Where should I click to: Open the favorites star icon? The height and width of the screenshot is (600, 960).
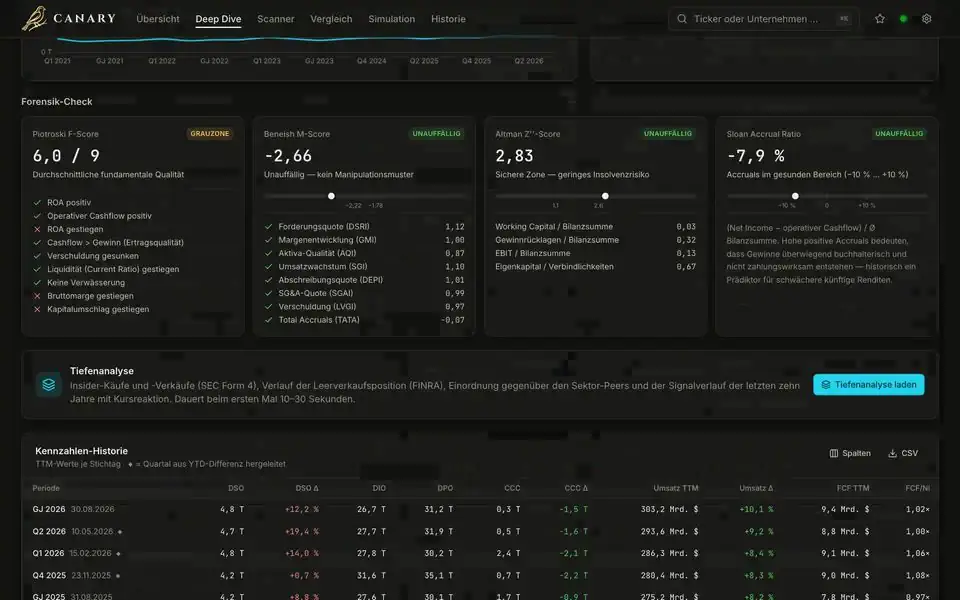[x=880, y=19]
